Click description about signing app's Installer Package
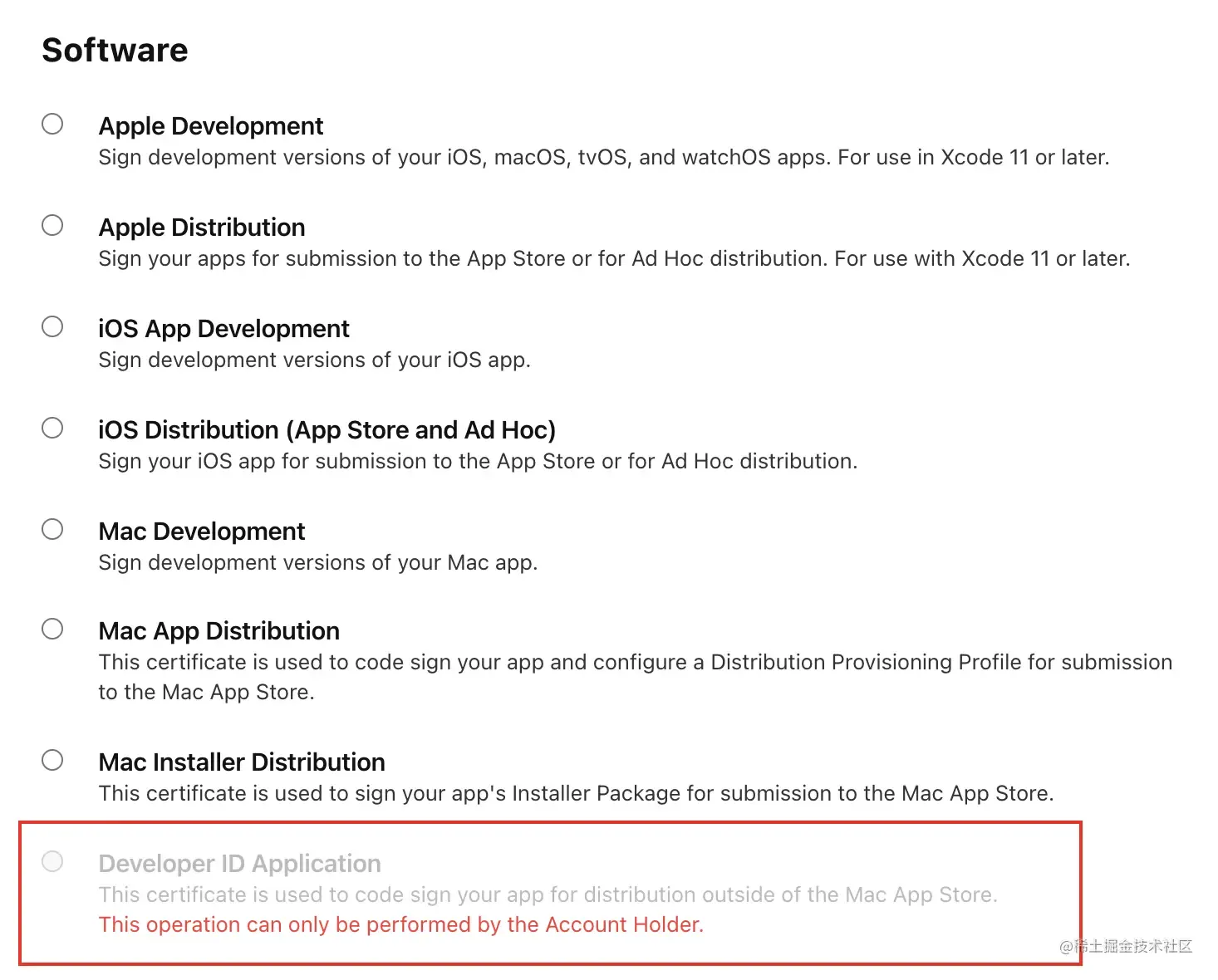The image size is (1218, 980). click(577, 793)
